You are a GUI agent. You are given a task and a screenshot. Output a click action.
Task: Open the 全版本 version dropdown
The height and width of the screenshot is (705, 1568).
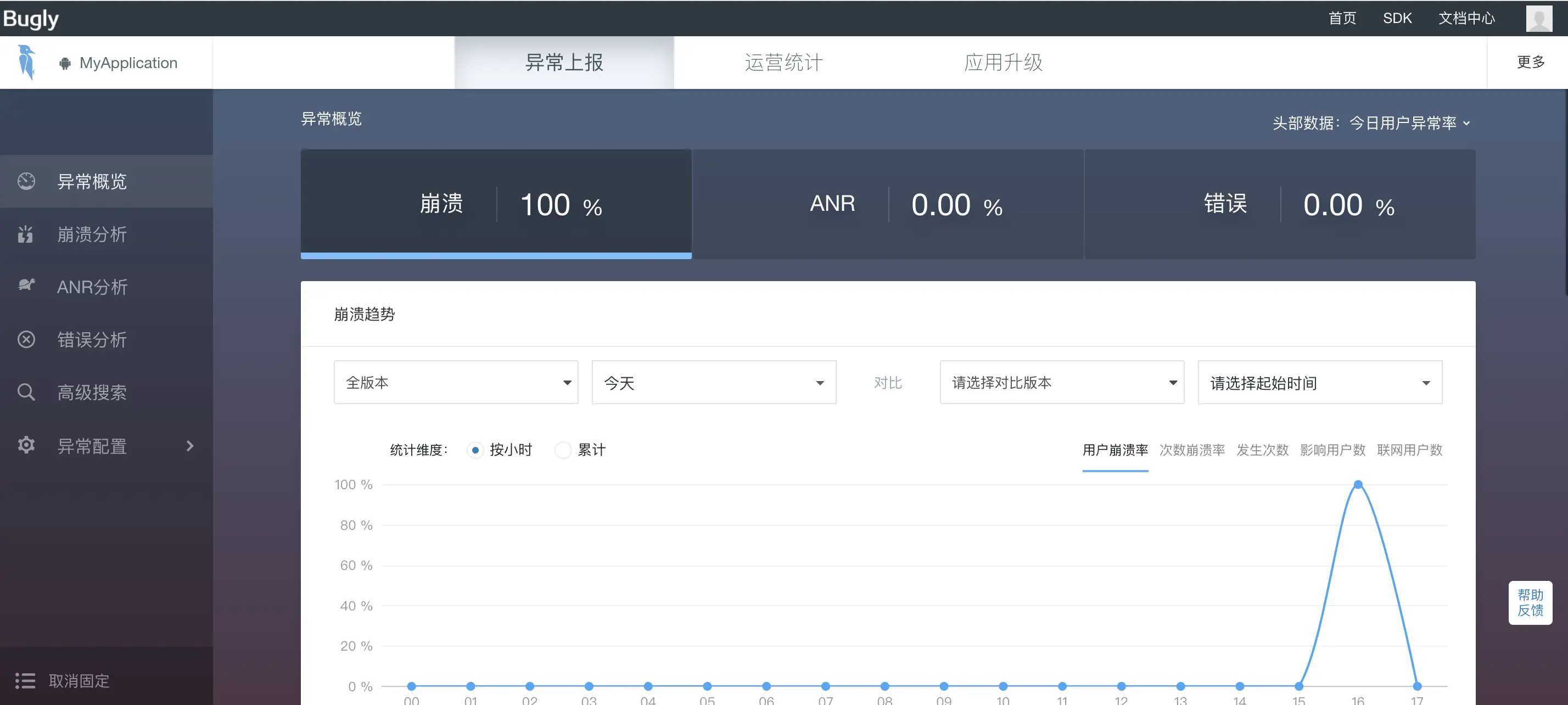455,382
